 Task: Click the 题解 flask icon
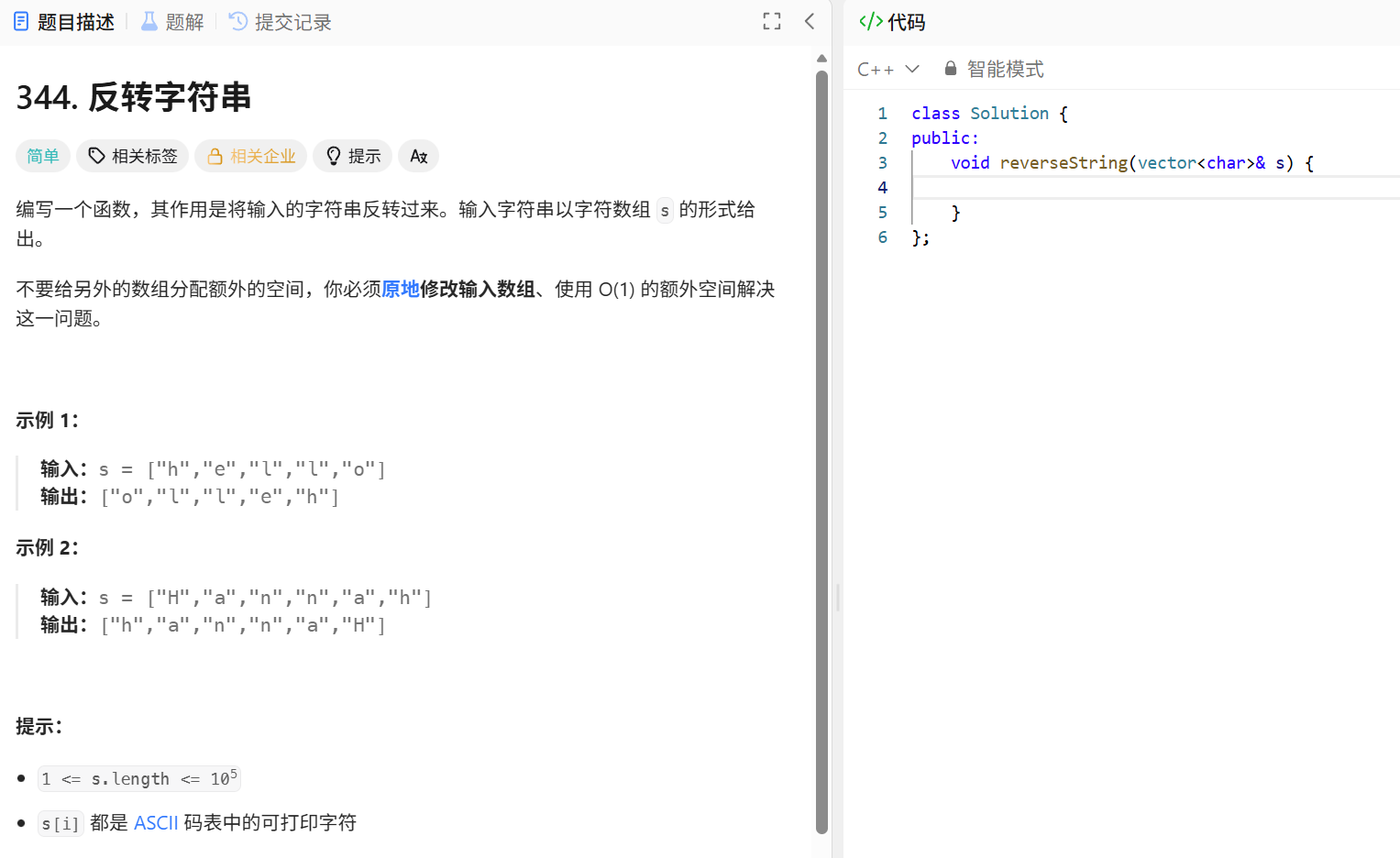(149, 20)
